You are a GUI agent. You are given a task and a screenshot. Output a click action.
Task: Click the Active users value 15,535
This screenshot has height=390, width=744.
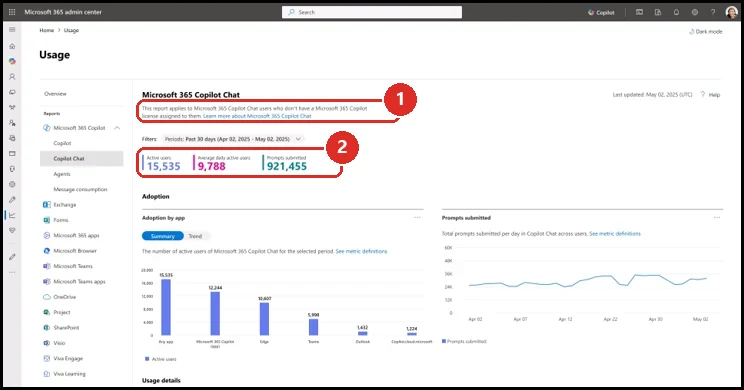(163, 166)
